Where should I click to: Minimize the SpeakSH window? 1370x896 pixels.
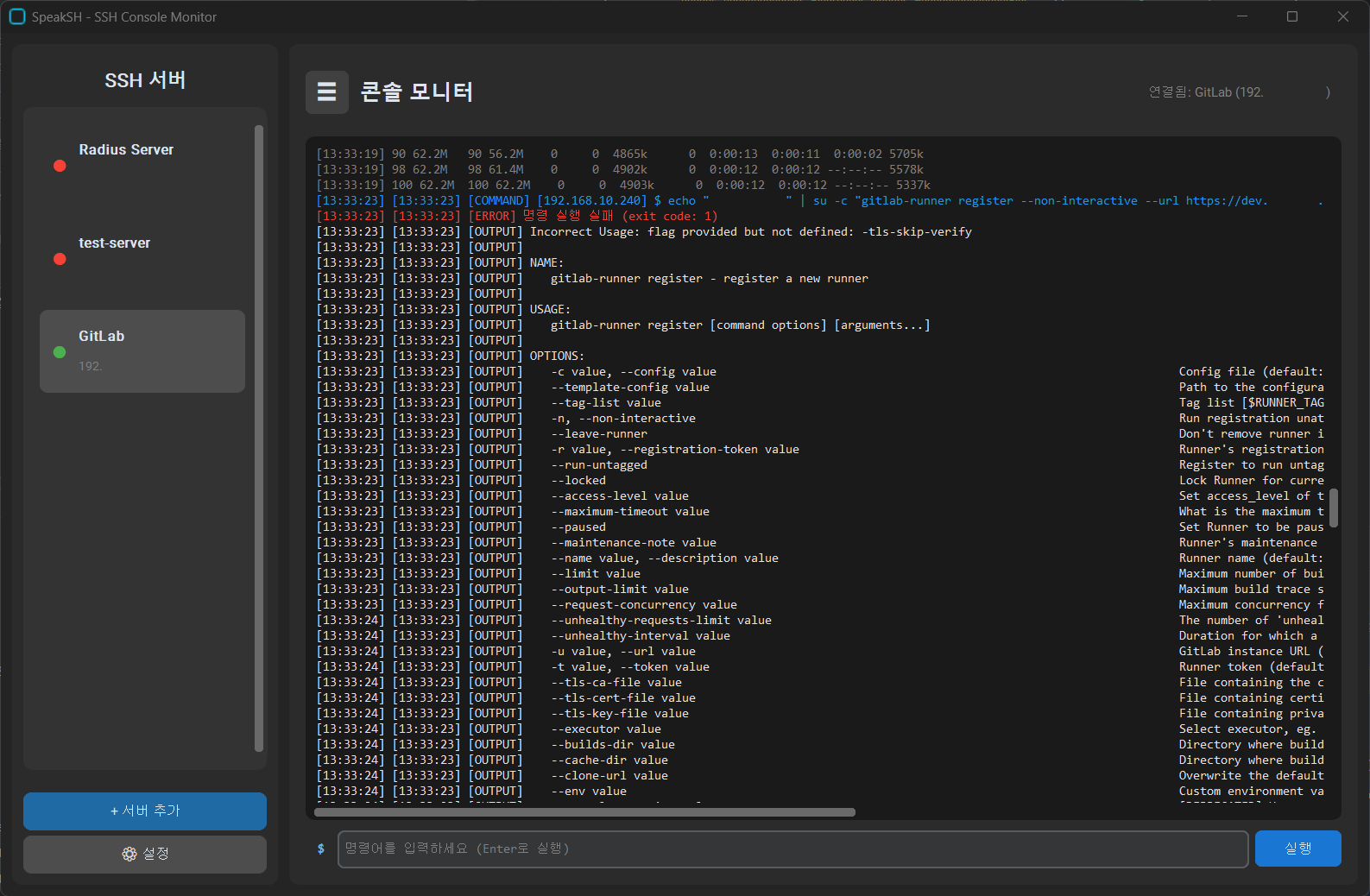click(1242, 16)
